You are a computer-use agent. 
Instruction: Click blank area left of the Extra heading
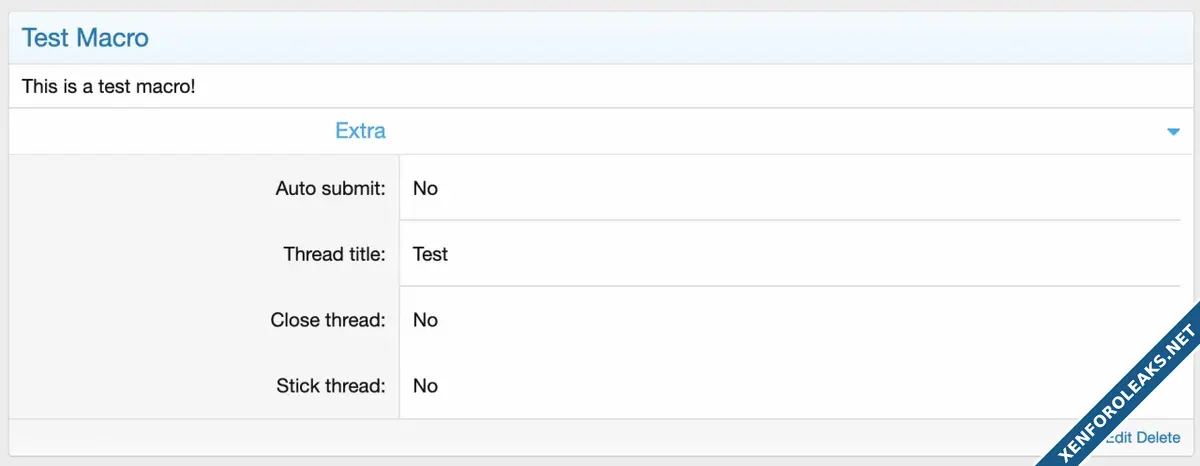(150, 131)
